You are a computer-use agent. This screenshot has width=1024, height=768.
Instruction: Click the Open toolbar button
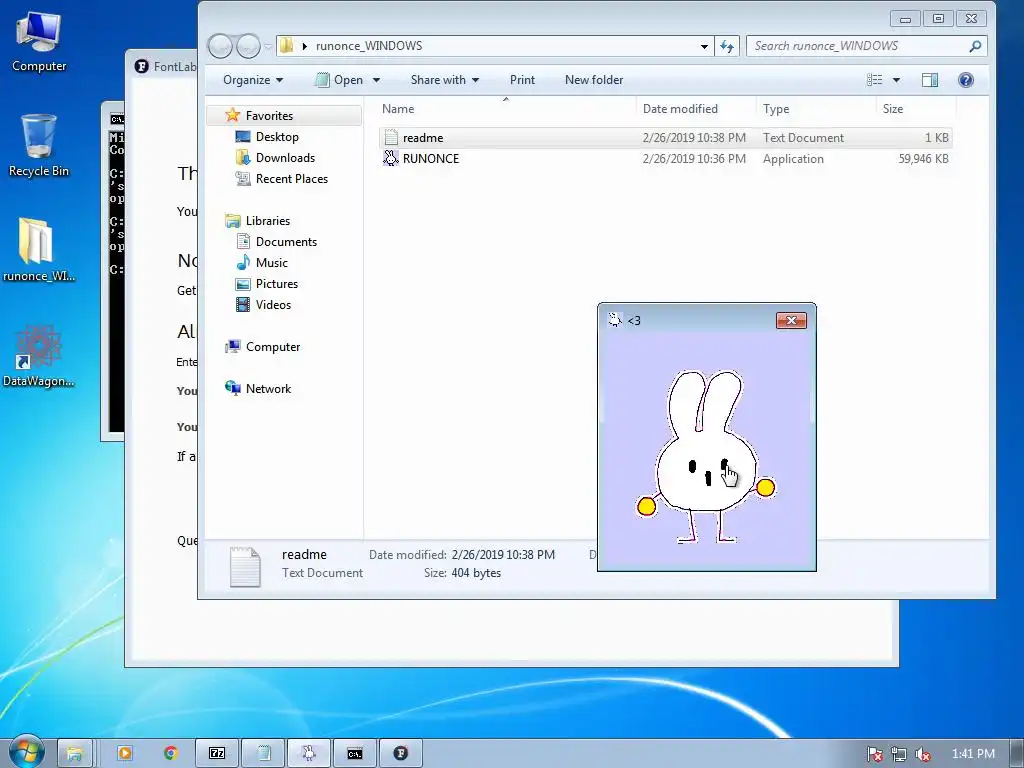tap(340, 80)
